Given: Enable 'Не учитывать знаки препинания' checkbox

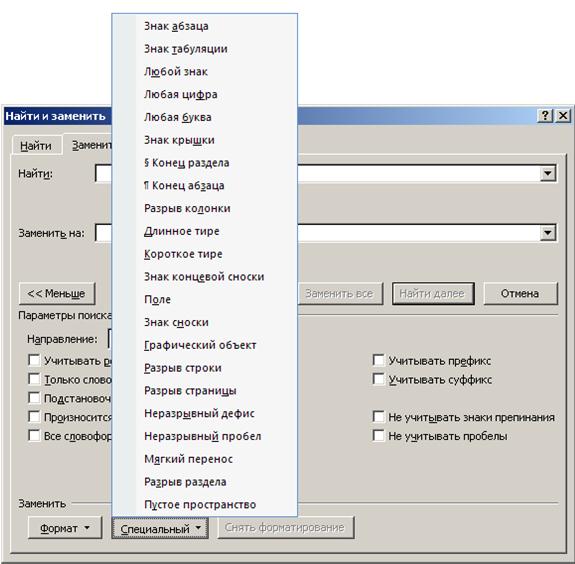Looking at the screenshot, I should tap(378, 417).
